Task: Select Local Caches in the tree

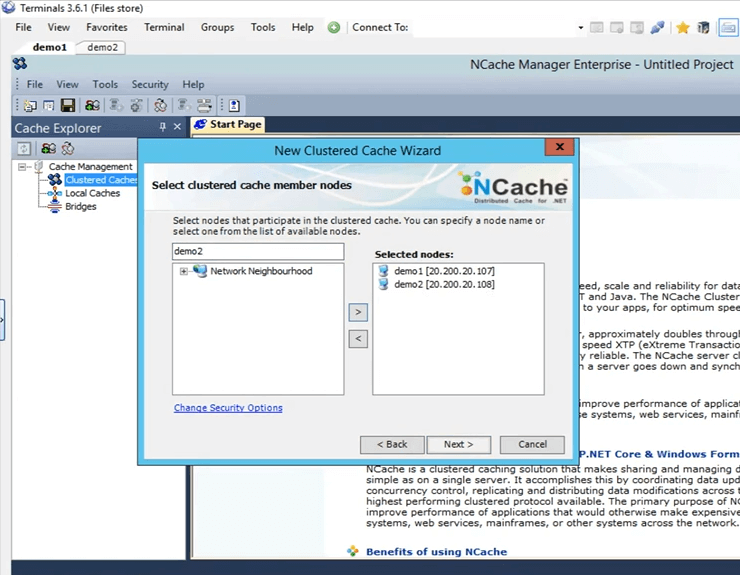Action: tap(92, 193)
